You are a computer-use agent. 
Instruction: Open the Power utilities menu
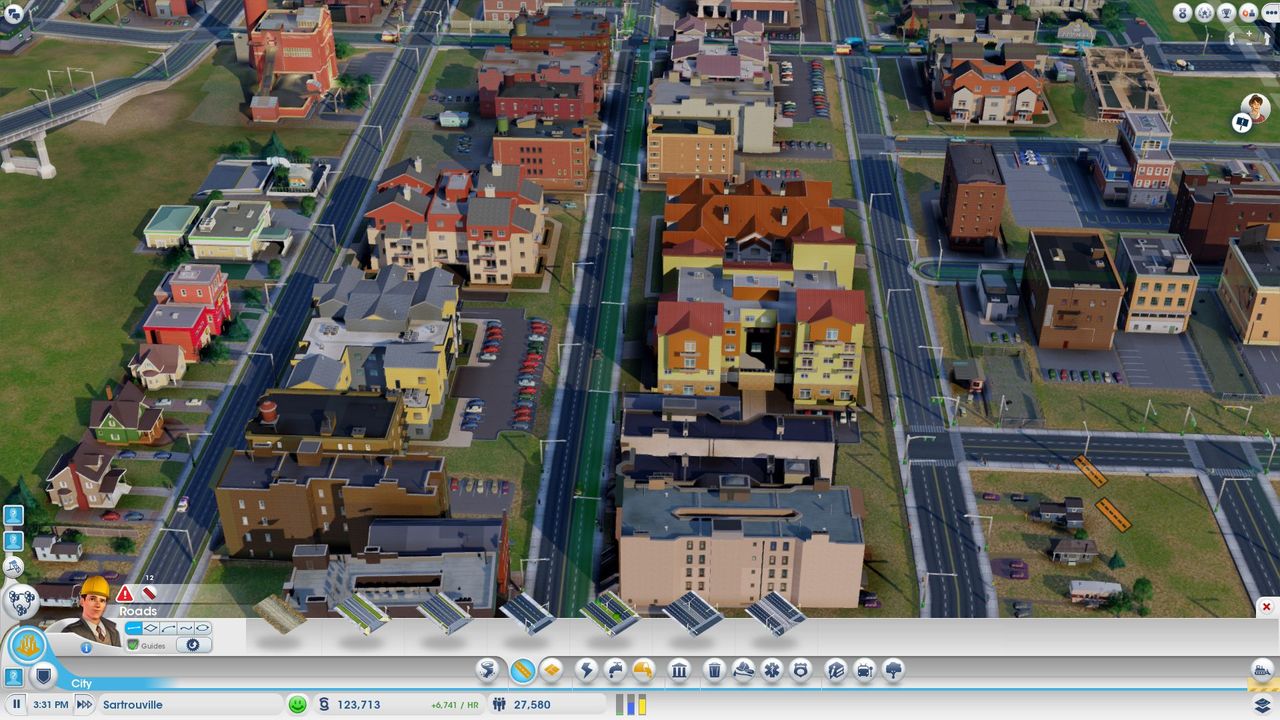tap(586, 670)
